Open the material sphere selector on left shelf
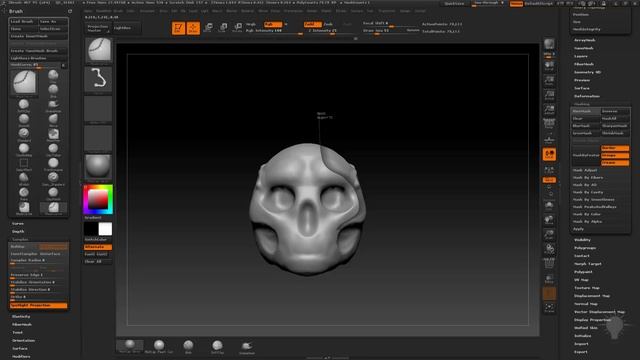Viewport: 640px width, 360px height. click(98, 167)
